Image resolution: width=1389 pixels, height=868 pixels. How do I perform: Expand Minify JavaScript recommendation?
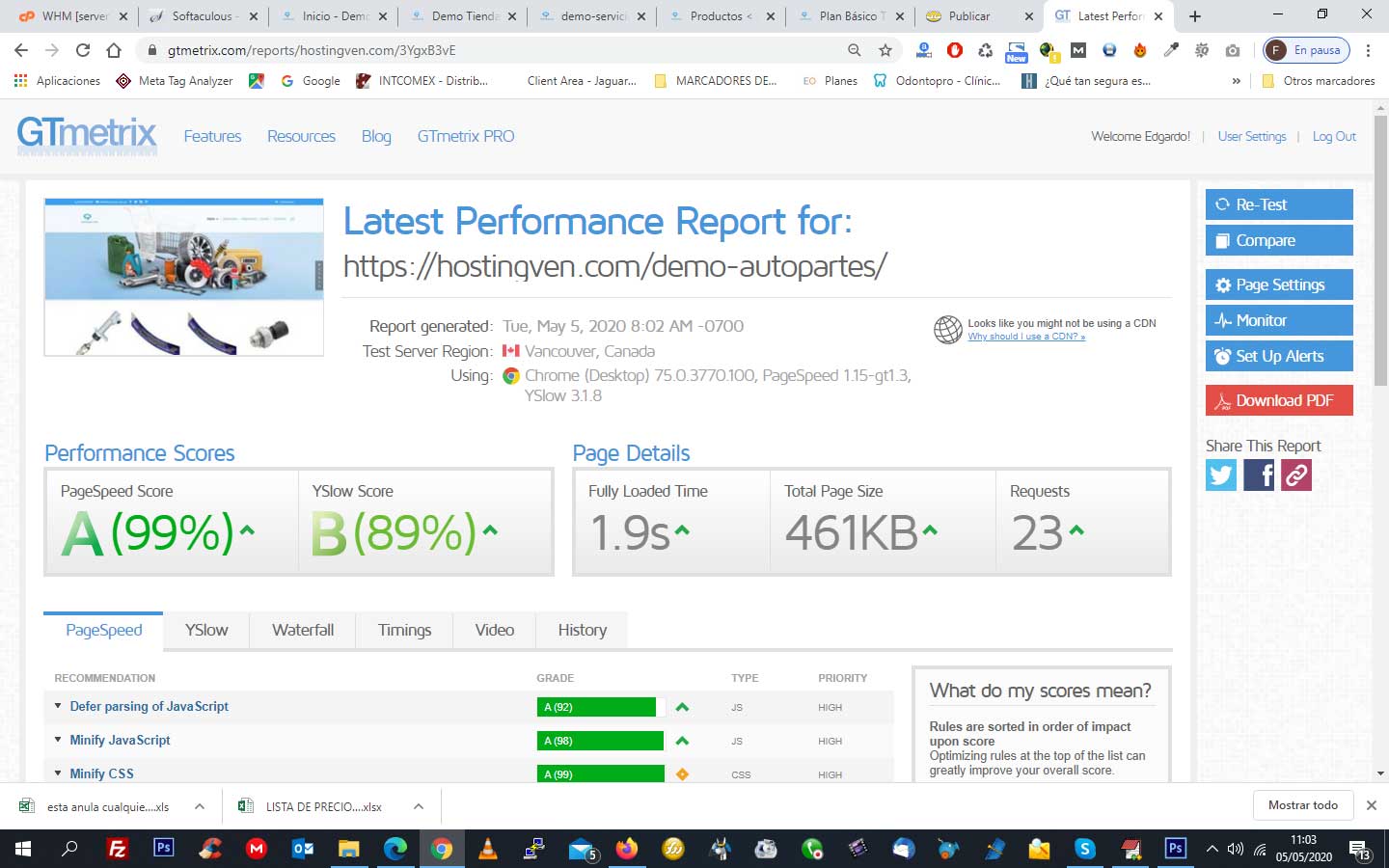pos(59,740)
